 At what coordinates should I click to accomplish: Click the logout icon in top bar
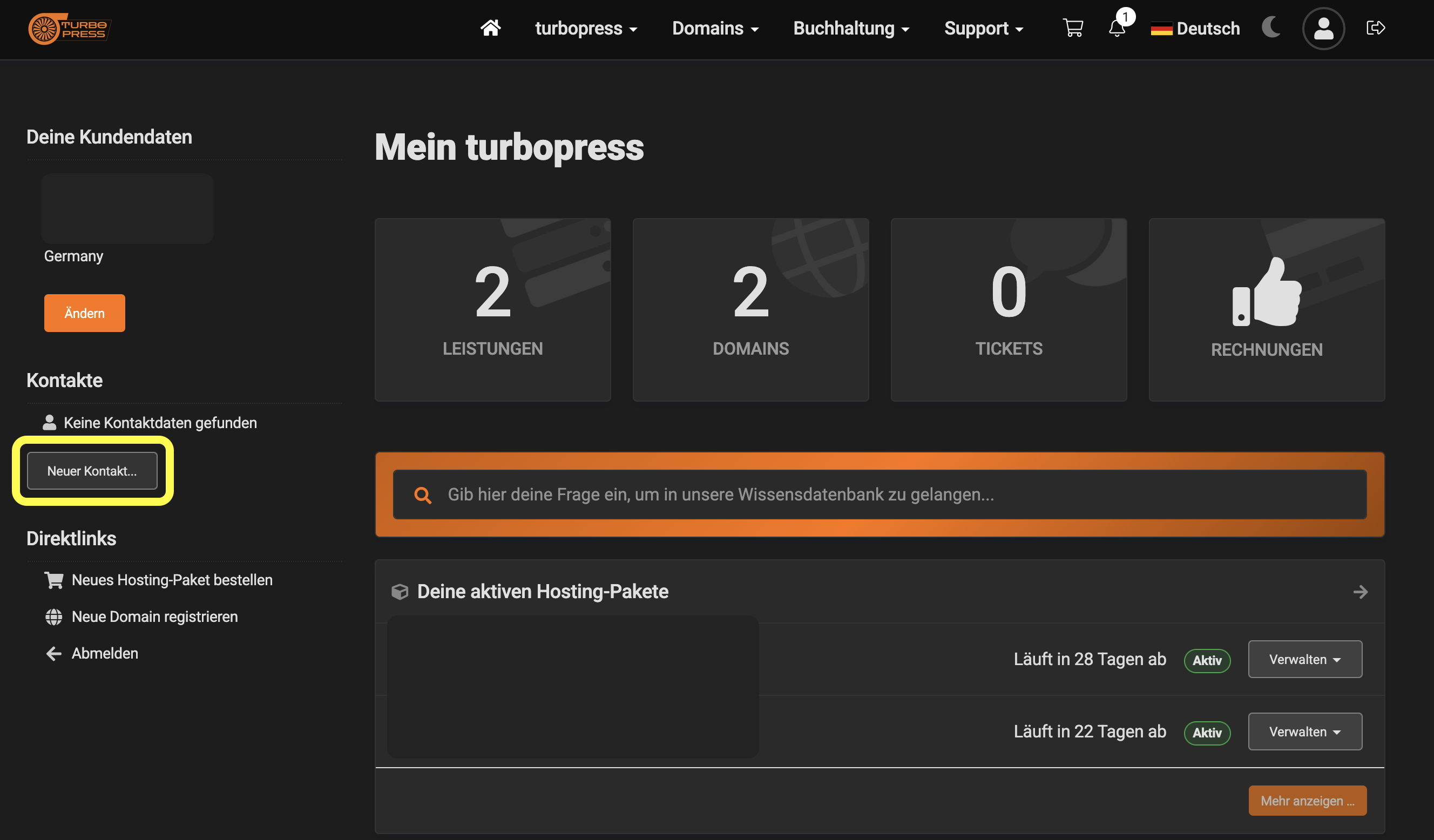(x=1375, y=28)
